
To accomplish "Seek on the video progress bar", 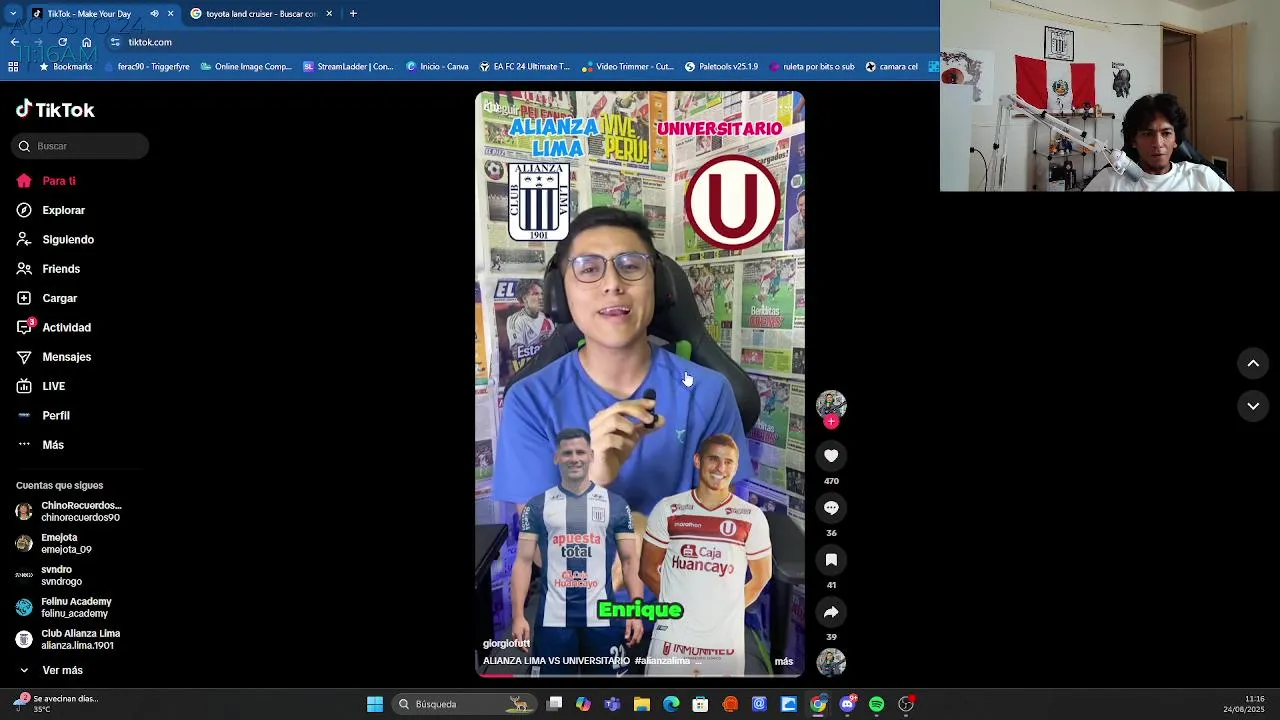I will (x=640, y=675).
